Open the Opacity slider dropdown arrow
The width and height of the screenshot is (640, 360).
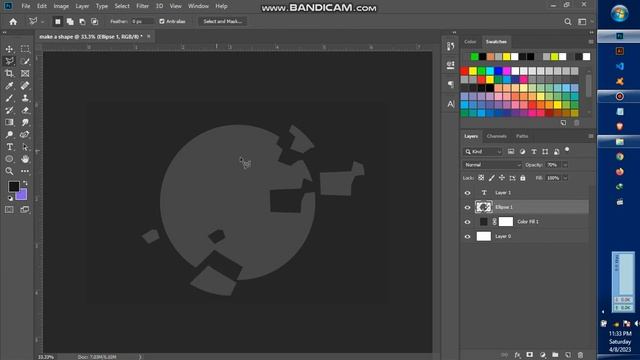point(565,165)
